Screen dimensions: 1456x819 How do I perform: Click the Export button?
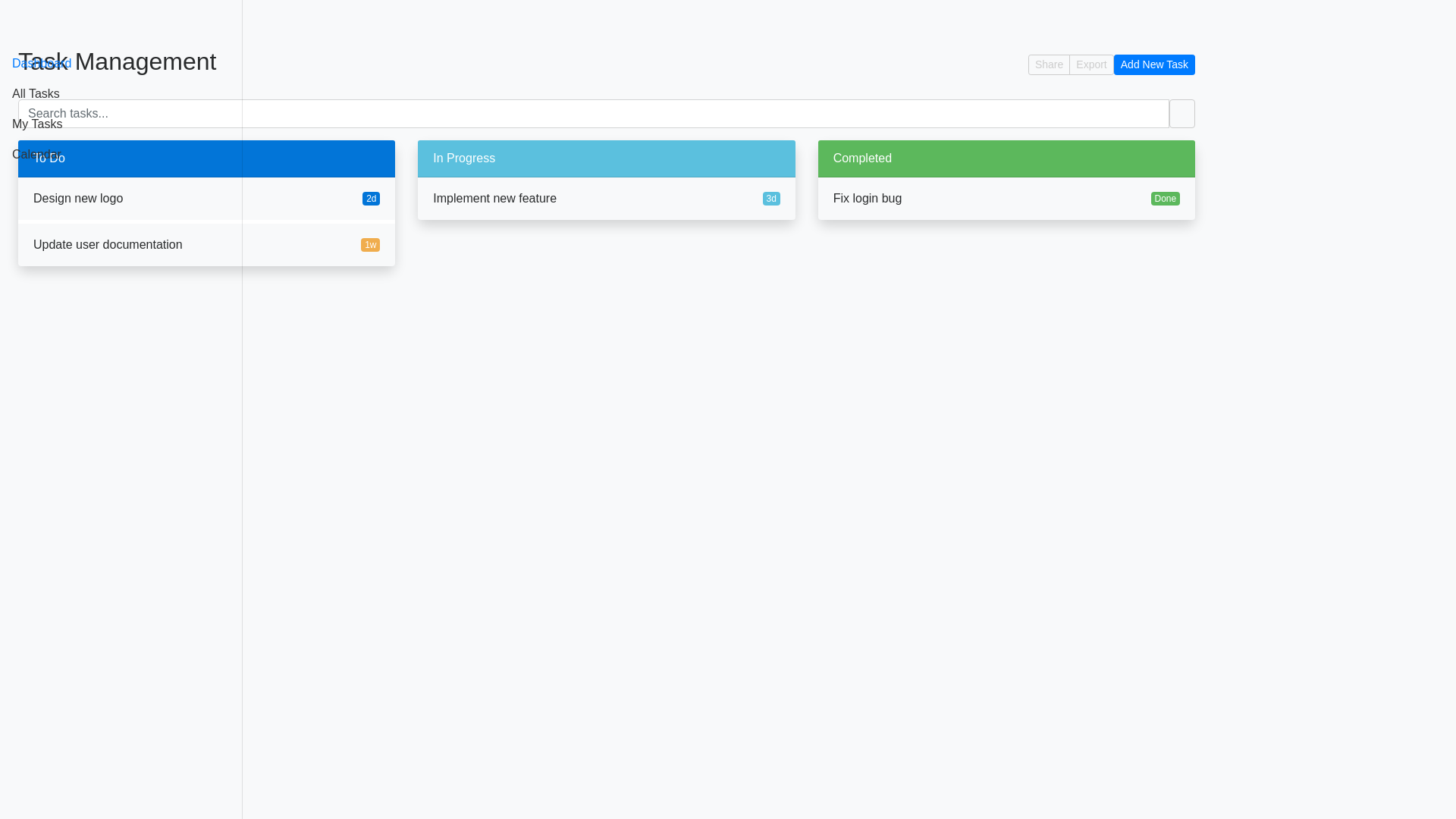pyautogui.click(x=1091, y=64)
